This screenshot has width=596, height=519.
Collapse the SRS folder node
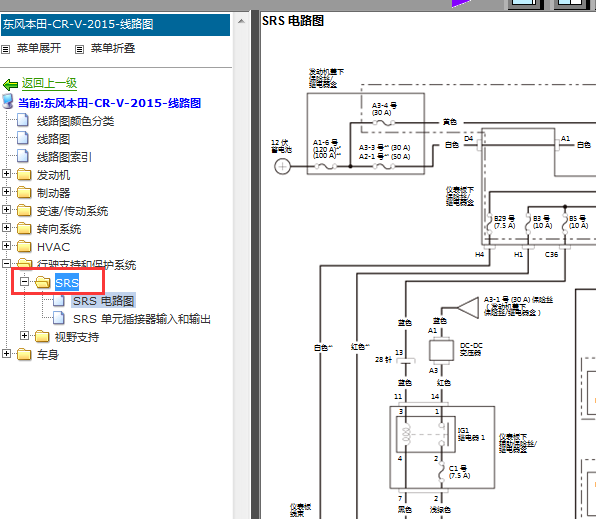24,282
